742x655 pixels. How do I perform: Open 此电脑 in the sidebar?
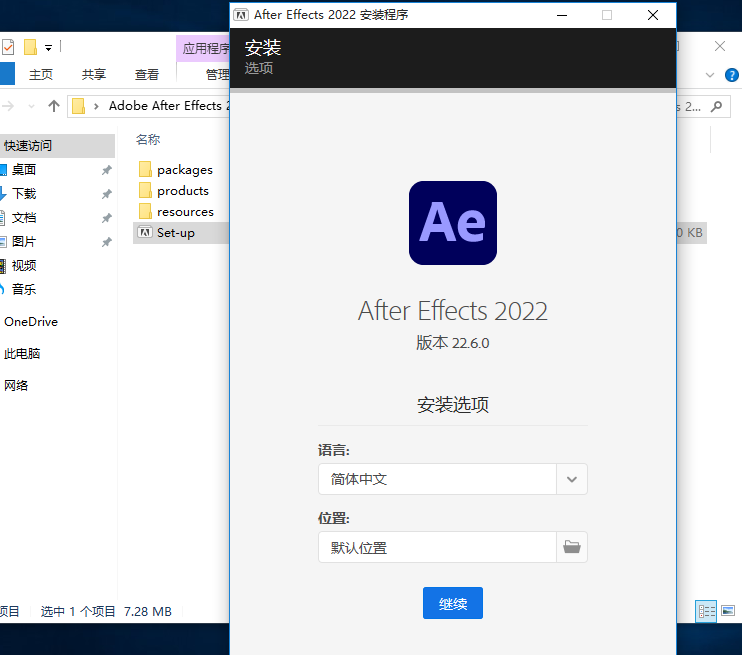click(22, 354)
